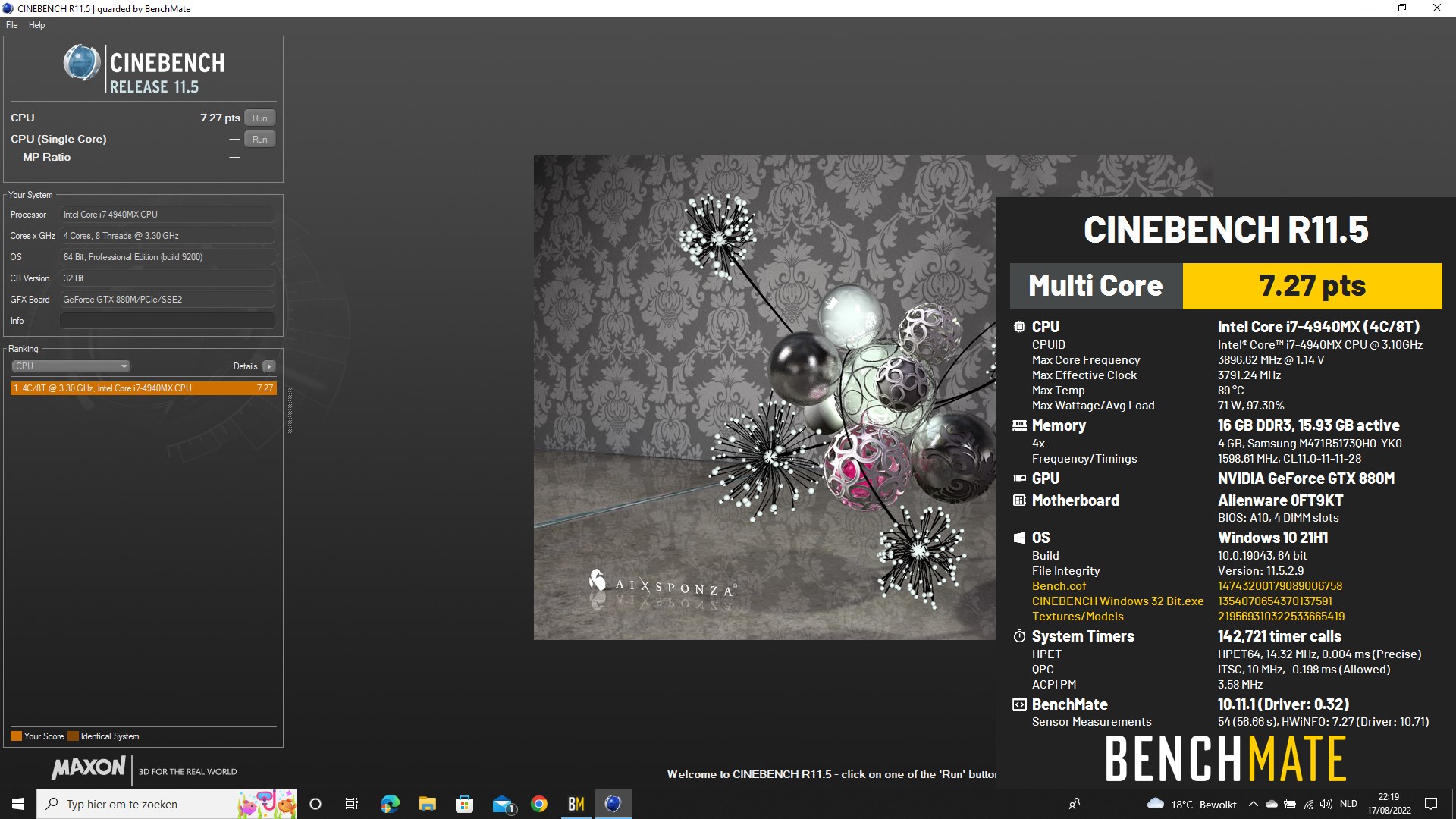This screenshot has width=1456, height=819.
Task: Click into the Info text field
Action: pyautogui.click(x=167, y=321)
